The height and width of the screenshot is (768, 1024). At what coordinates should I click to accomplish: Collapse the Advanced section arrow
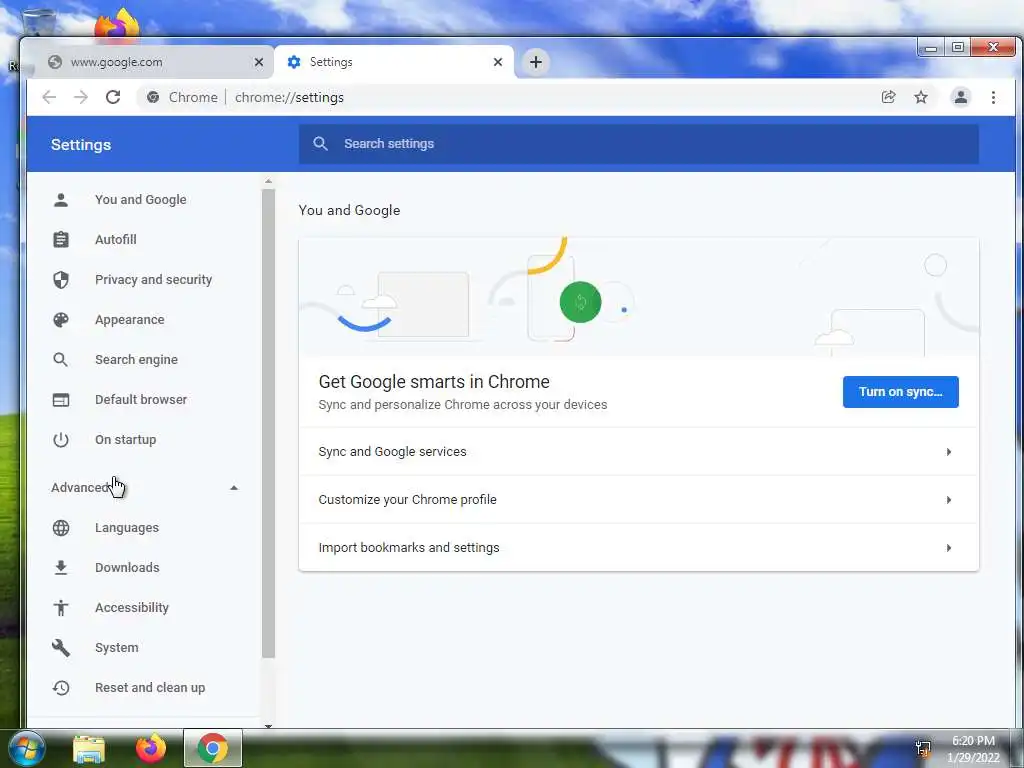click(234, 488)
